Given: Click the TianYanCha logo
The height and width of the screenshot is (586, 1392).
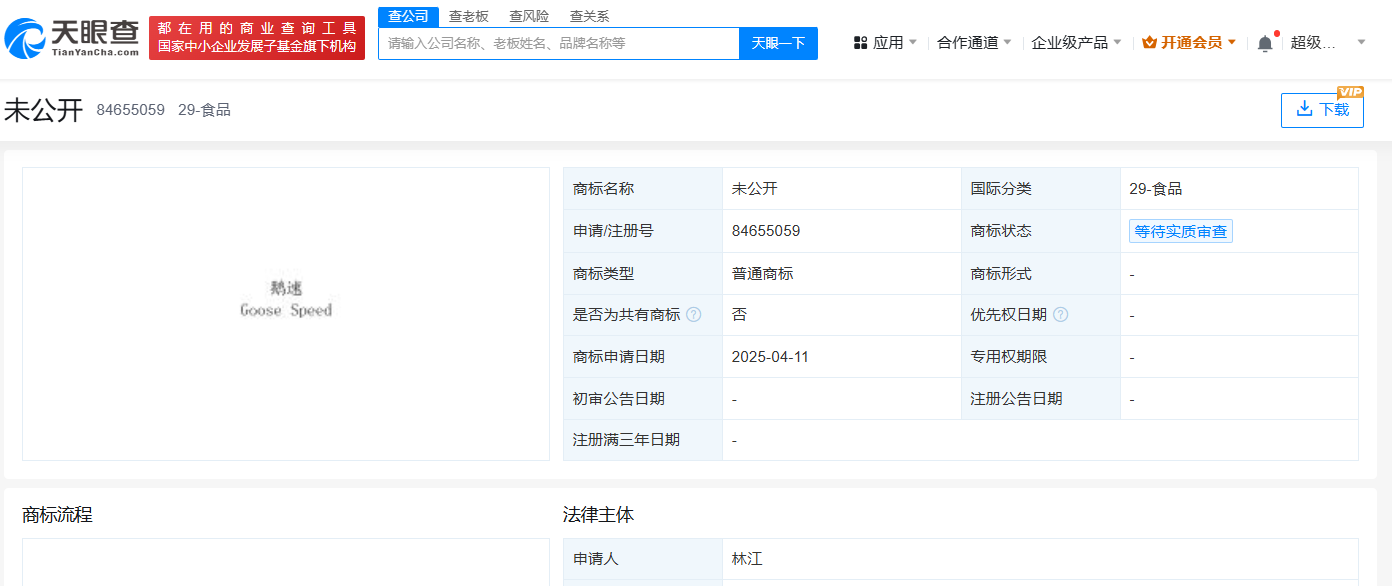Looking at the screenshot, I should (x=72, y=37).
